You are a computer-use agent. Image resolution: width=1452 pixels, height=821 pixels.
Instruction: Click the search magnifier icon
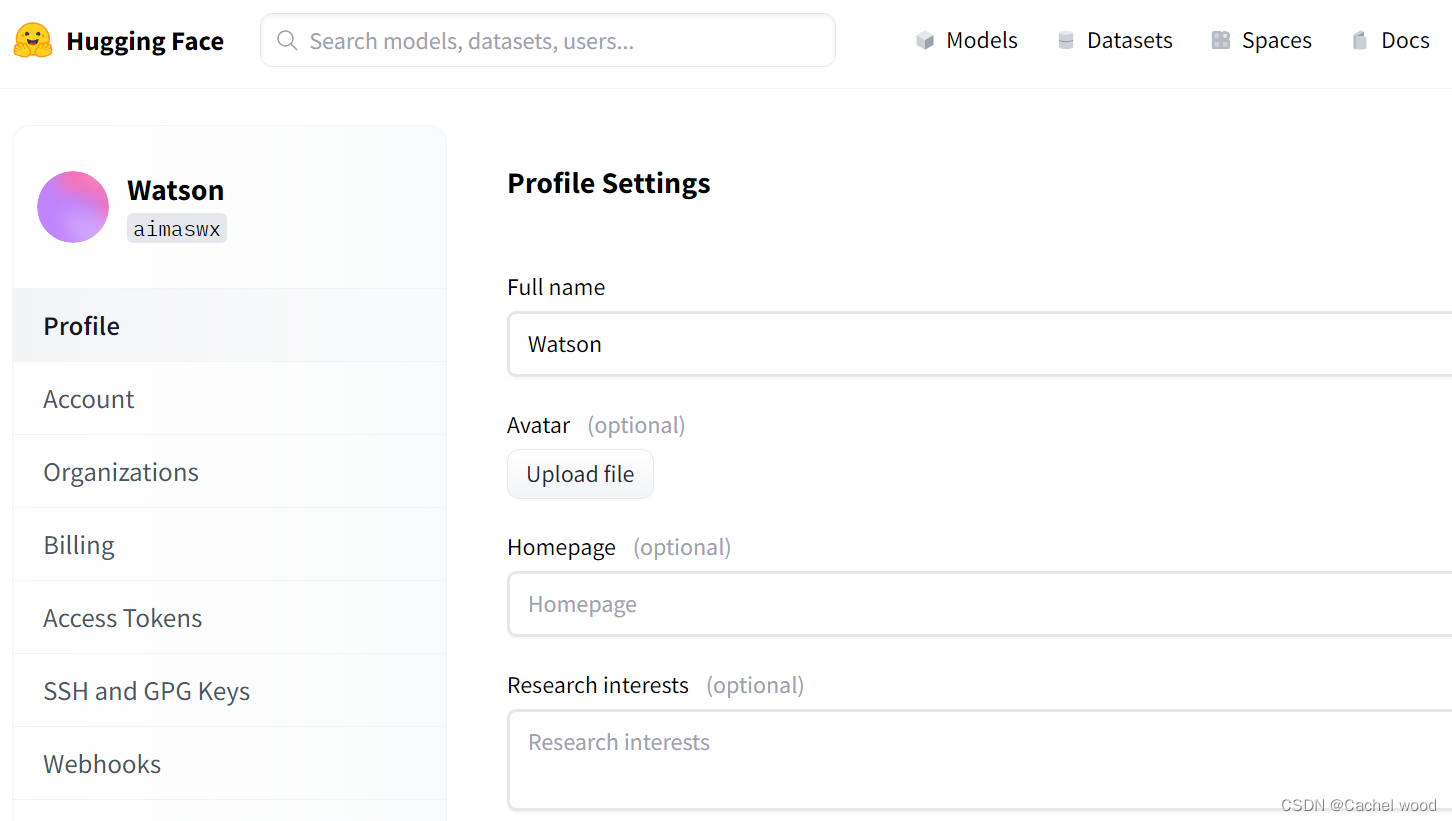click(x=287, y=41)
